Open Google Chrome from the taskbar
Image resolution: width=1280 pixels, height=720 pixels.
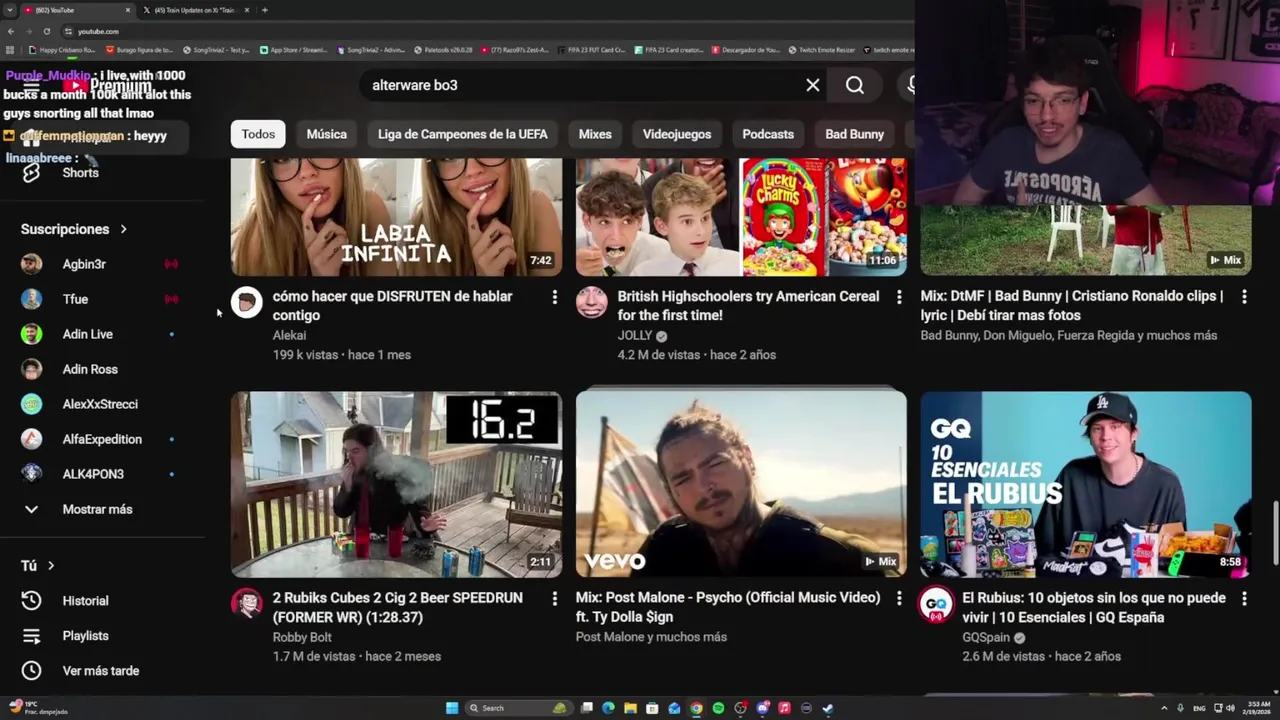(x=696, y=708)
